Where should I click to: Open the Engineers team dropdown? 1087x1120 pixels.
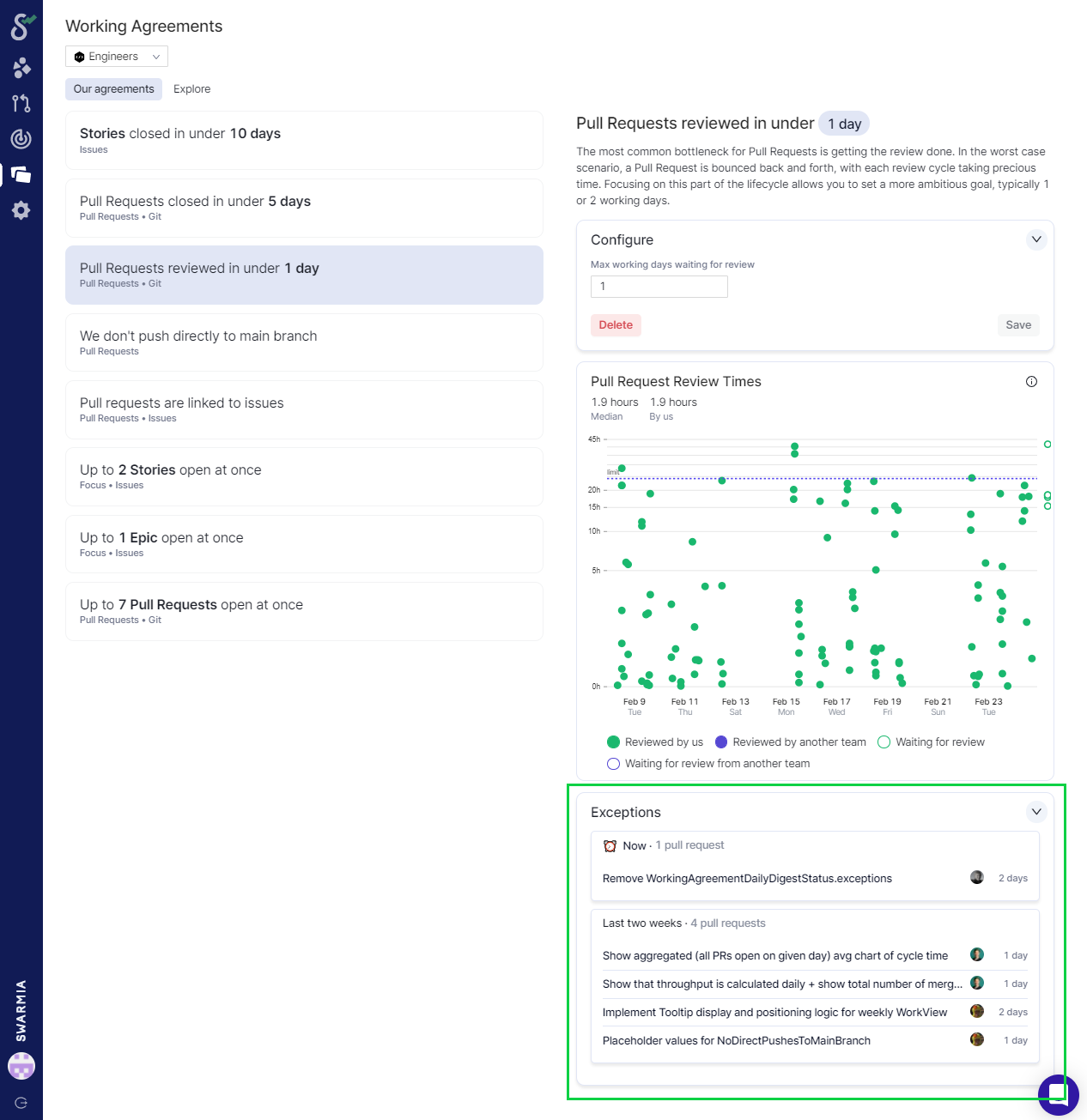(117, 57)
